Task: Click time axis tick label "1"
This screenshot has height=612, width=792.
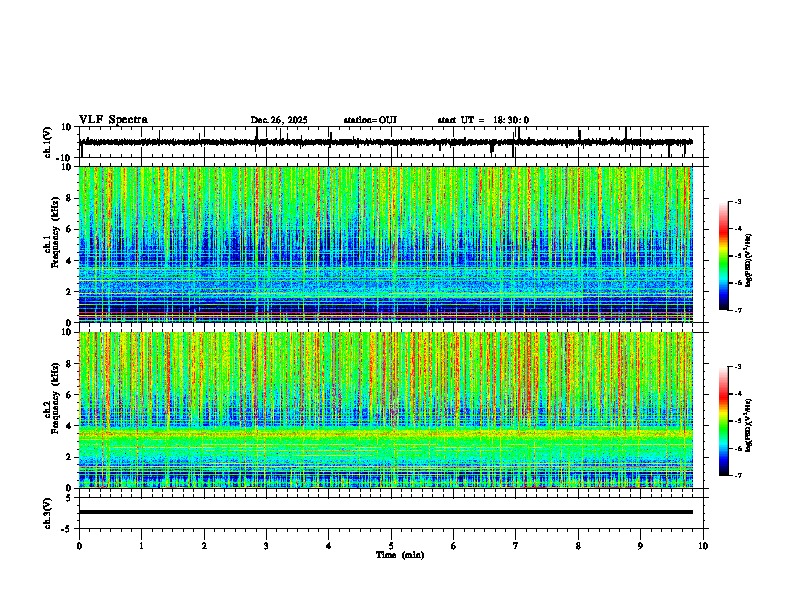Action: tap(141, 546)
